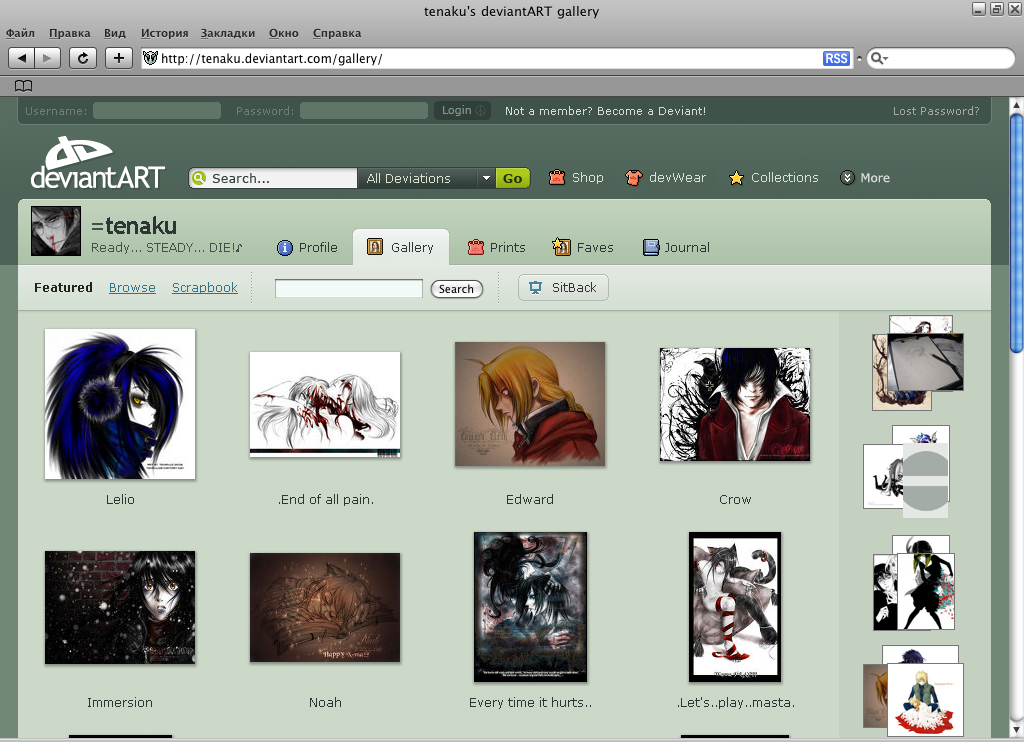This screenshot has height=742, width=1024.
Task: Click the browser Back arrow button
Action: [x=22, y=58]
